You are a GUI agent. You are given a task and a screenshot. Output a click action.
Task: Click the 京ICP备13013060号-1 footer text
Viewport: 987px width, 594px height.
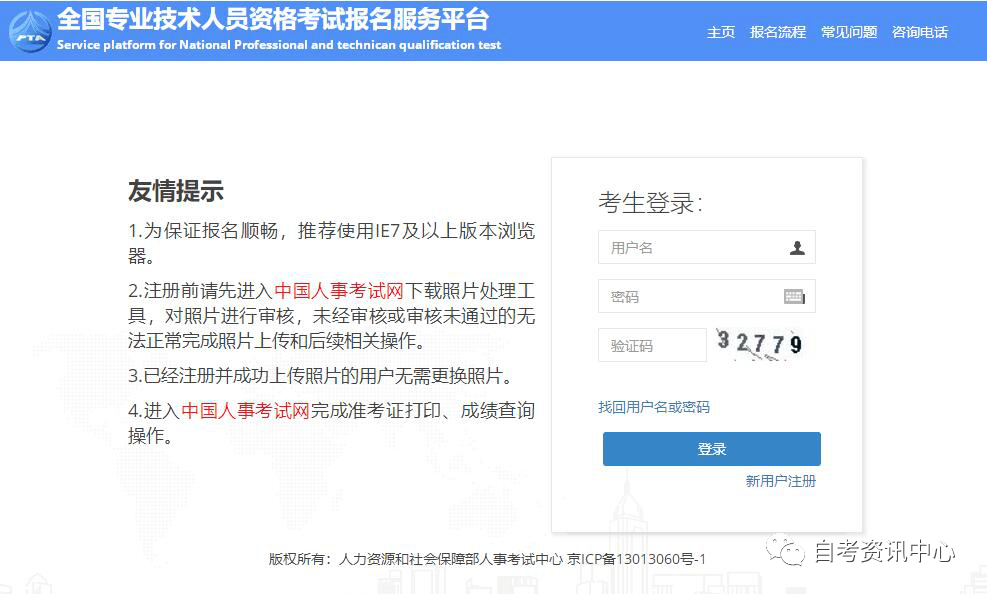pyautogui.click(x=636, y=559)
